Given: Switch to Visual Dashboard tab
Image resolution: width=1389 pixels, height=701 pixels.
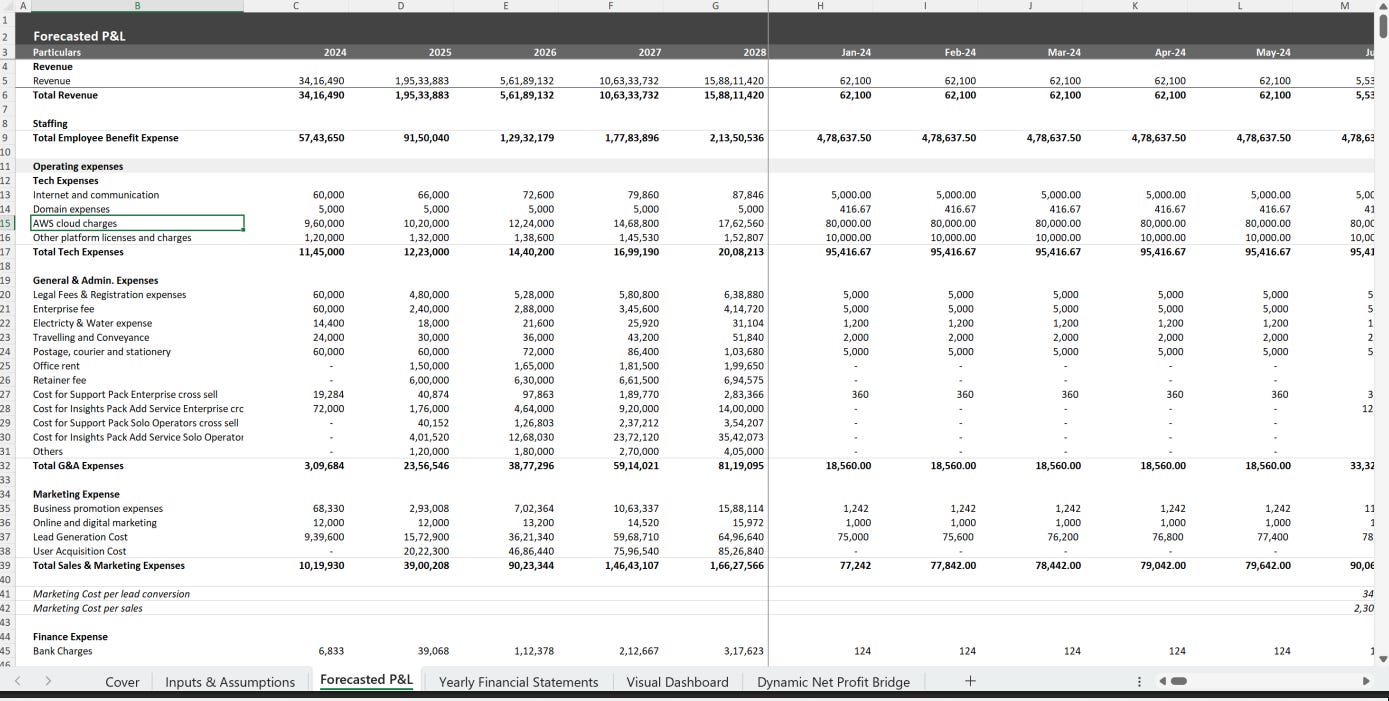Looking at the screenshot, I should coord(677,682).
